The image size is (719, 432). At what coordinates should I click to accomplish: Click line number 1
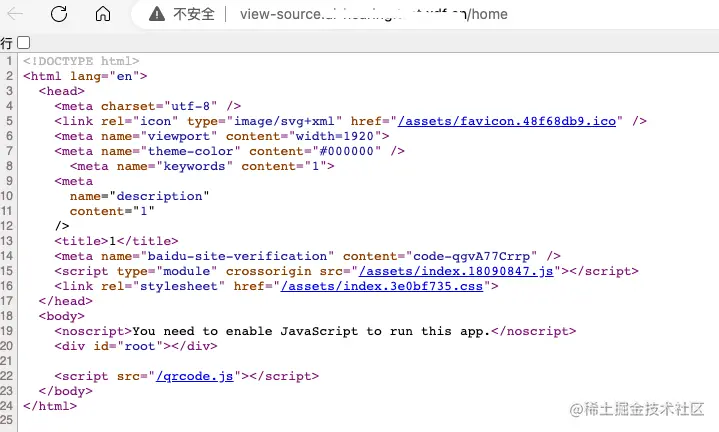click(9, 61)
